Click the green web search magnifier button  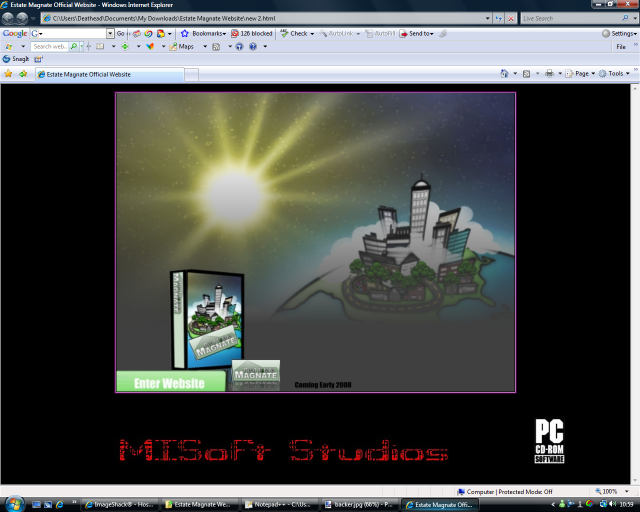pos(73,47)
